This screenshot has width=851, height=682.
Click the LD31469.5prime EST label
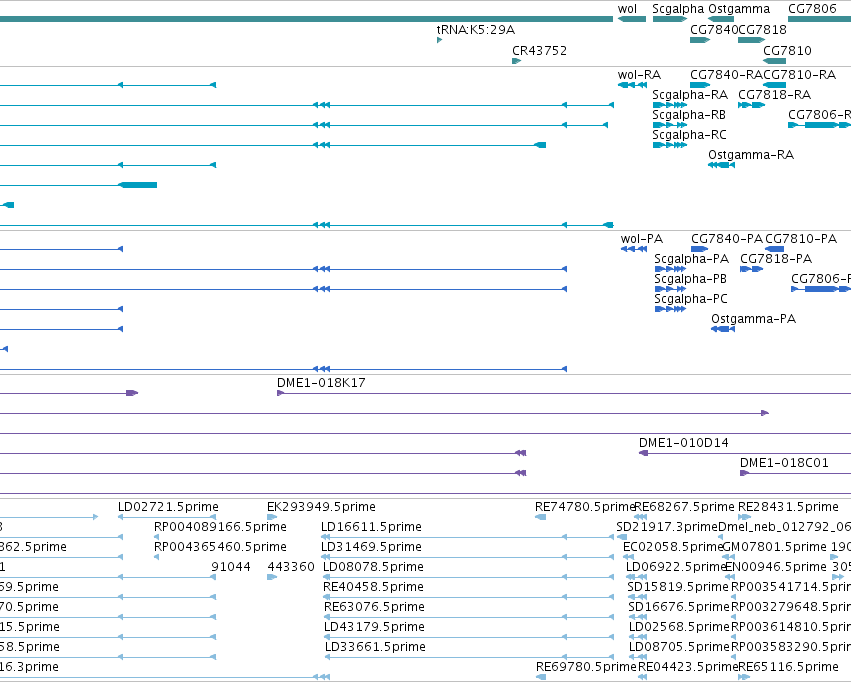pos(371,547)
